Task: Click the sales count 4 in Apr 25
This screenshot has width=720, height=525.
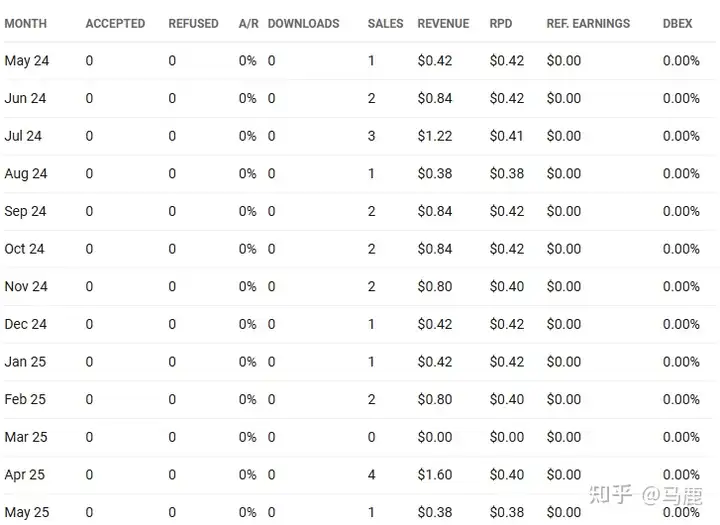Action: tap(371, 474)
